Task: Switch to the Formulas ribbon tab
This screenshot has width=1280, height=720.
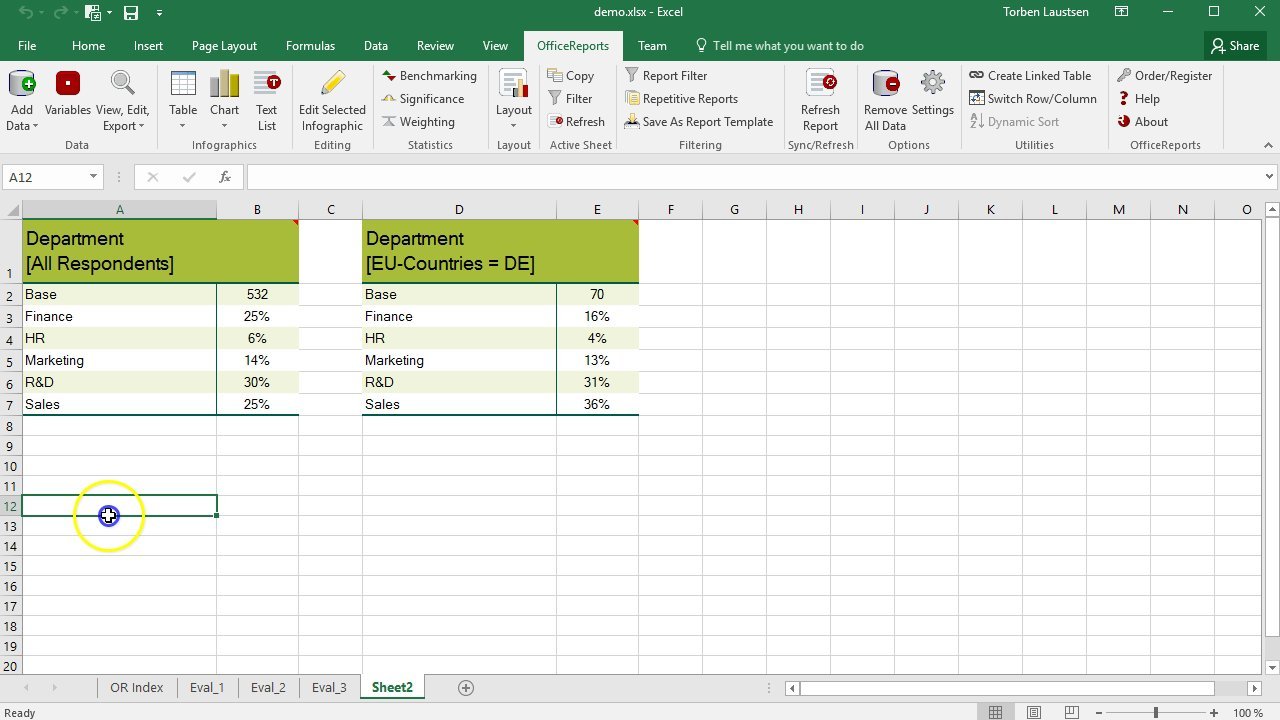Action: (310, 45)
